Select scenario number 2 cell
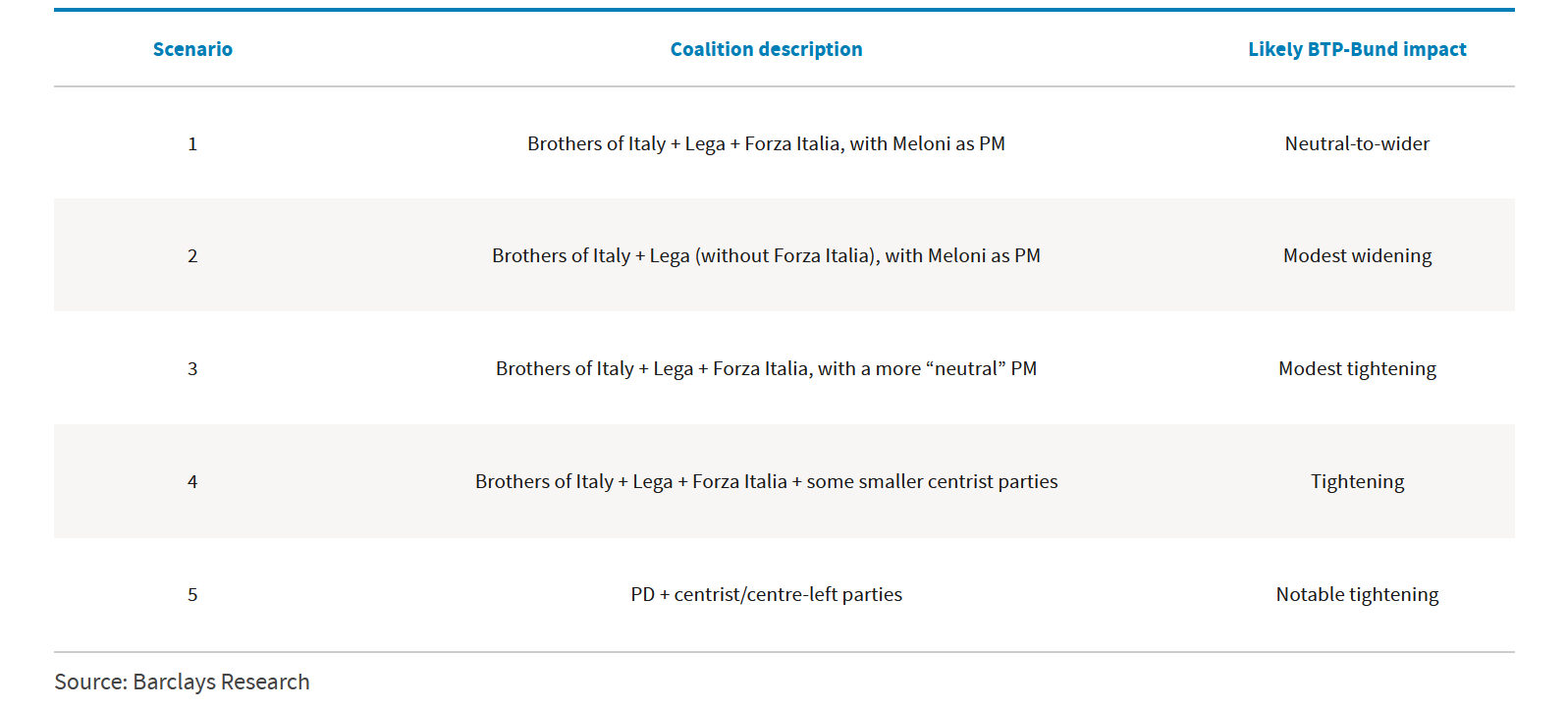The width and height of the screenshot is (1568, 710). pyautogui.click(x=192, y=255)
